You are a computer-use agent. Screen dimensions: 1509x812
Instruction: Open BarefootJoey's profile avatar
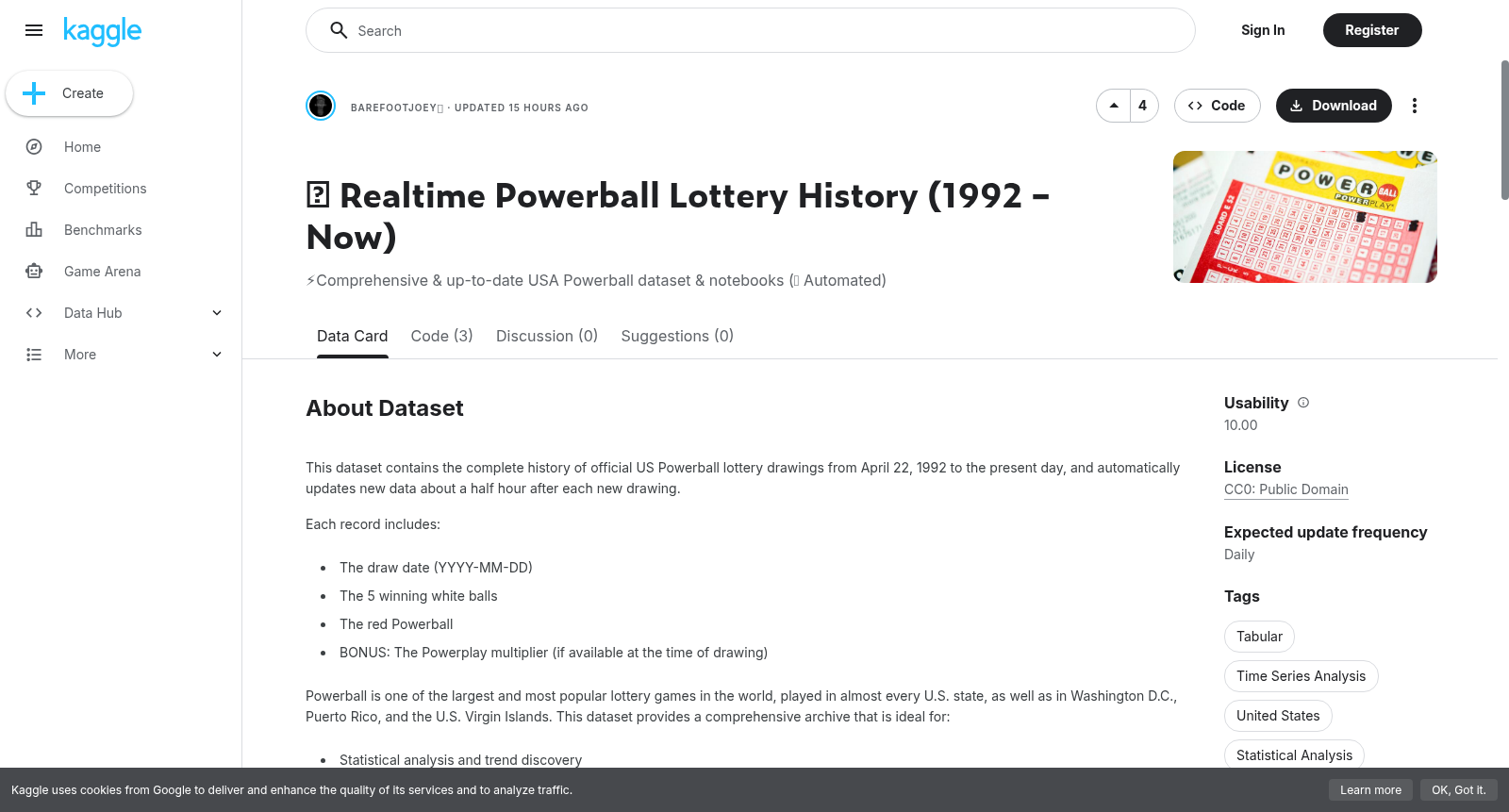[x=321, y=106]
